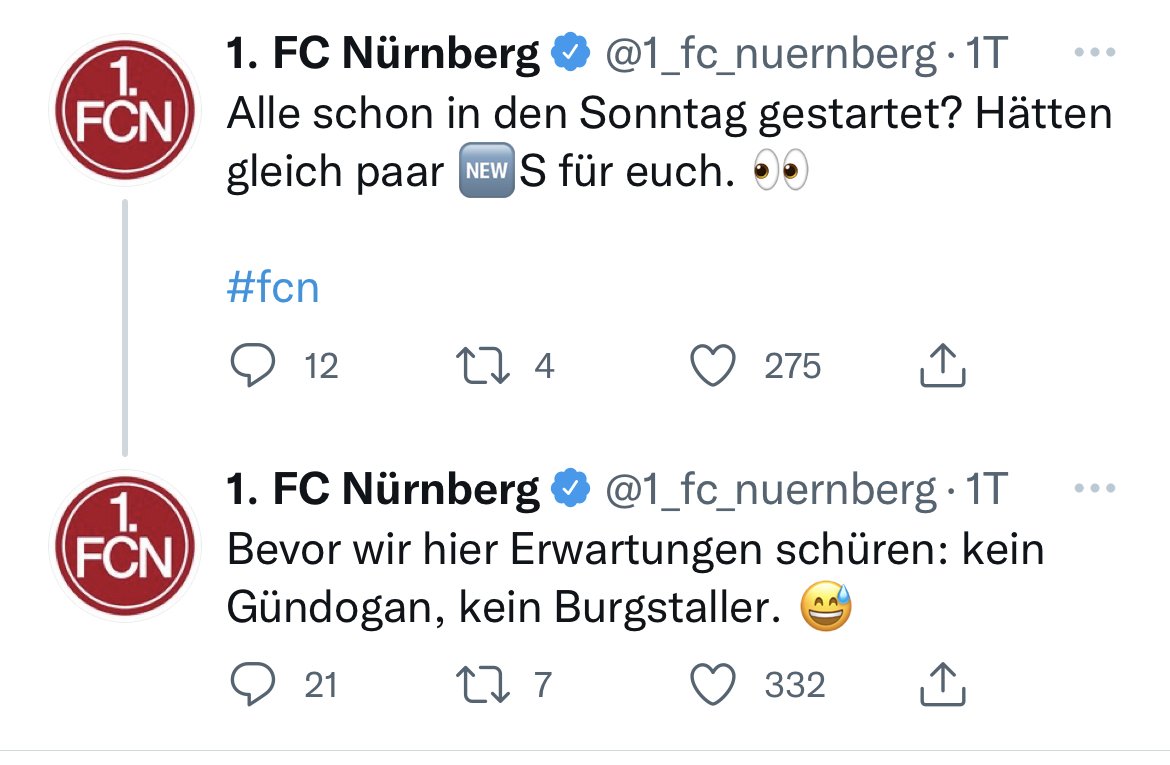
Task: Open the 1T timestamp of second tweet
Action: tap(987, 489)
